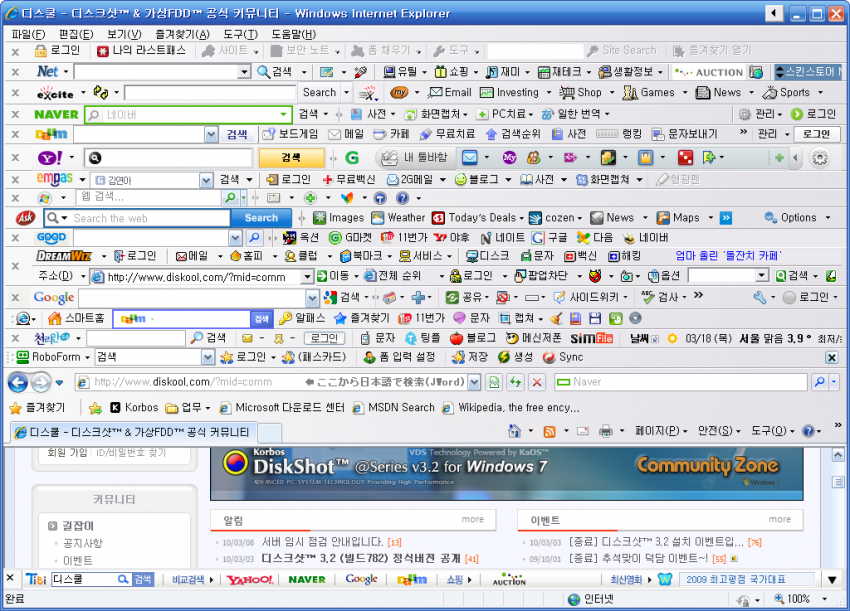Close the RoboForm toolbar X button

click(x=832, y=357)
